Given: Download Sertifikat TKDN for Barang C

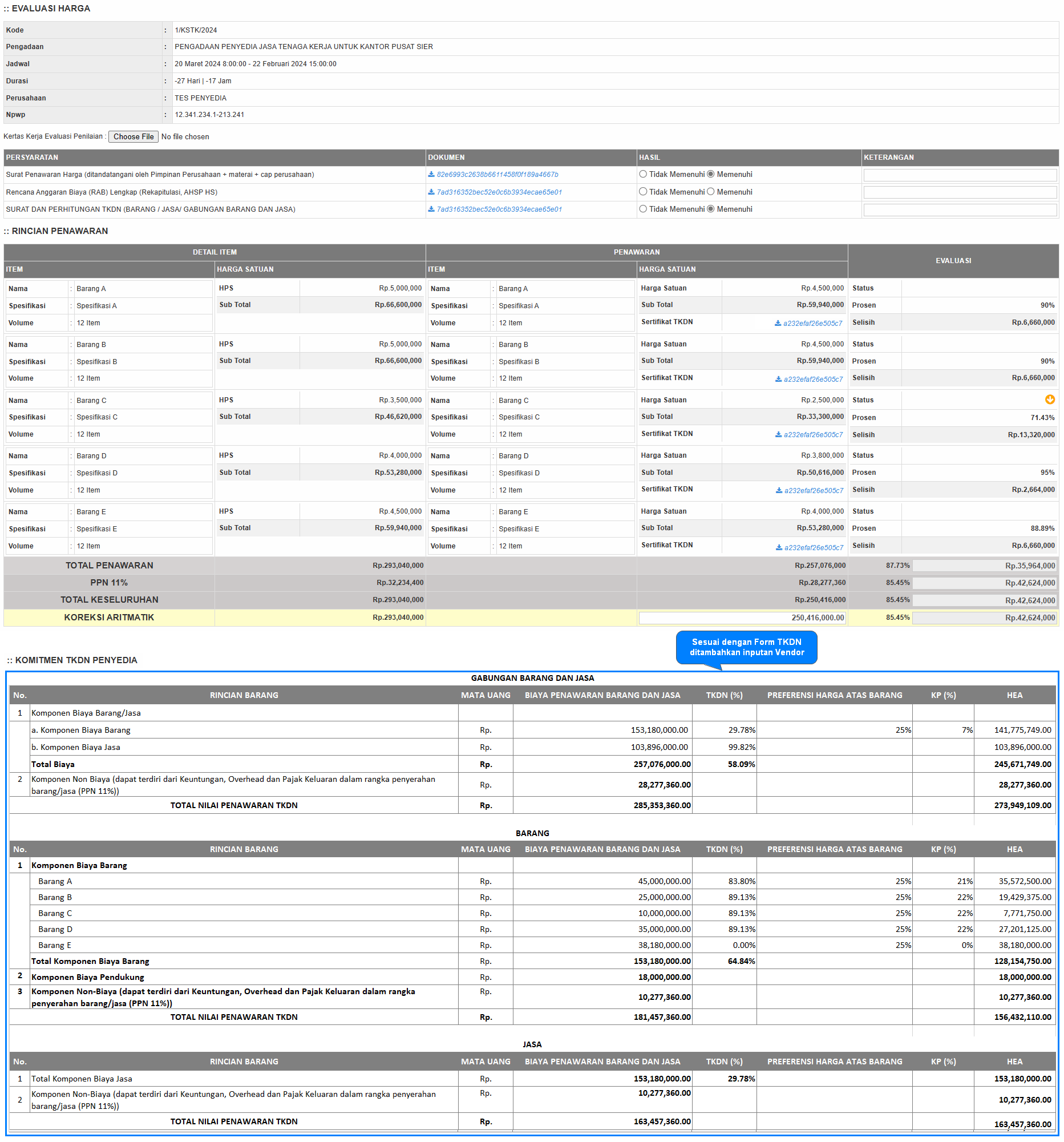Looking at the screenshot, I should [x=778, y=435].
